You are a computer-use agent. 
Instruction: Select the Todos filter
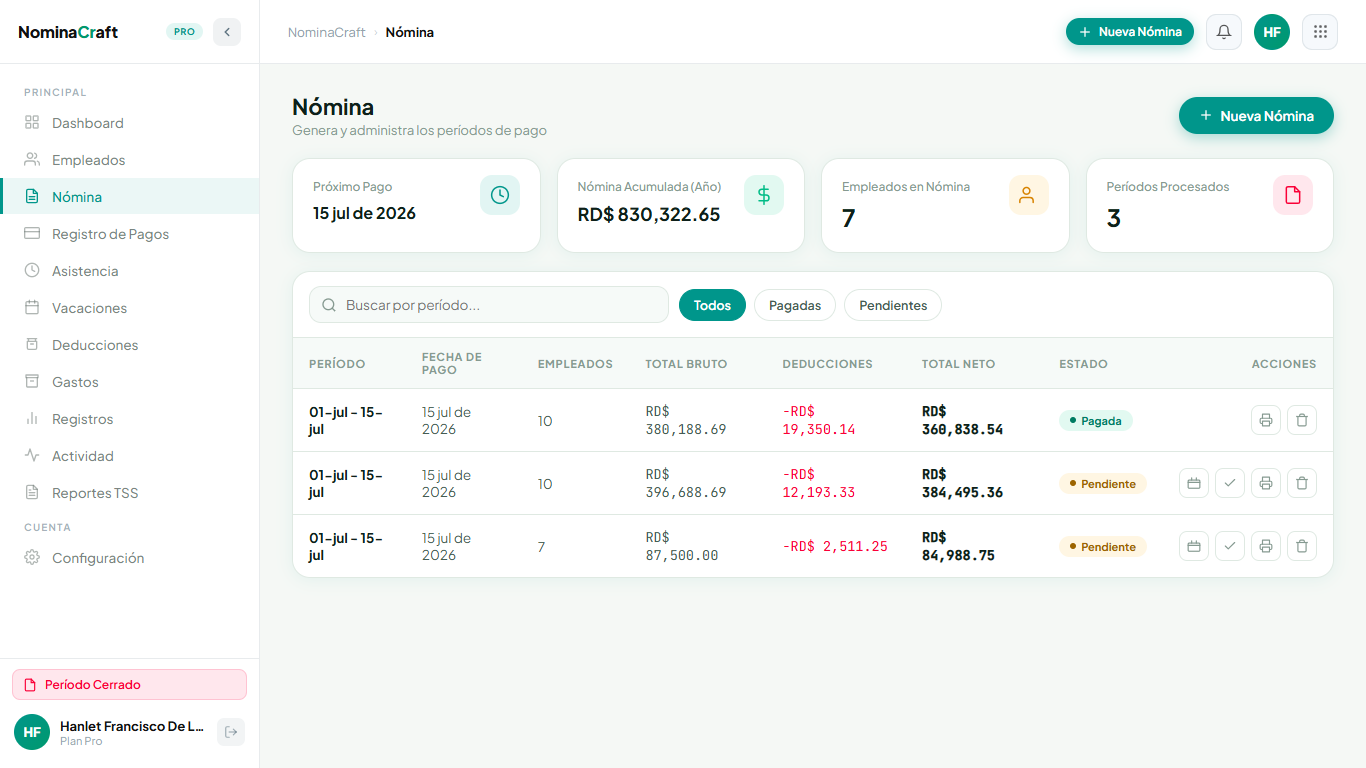point(712,305)
